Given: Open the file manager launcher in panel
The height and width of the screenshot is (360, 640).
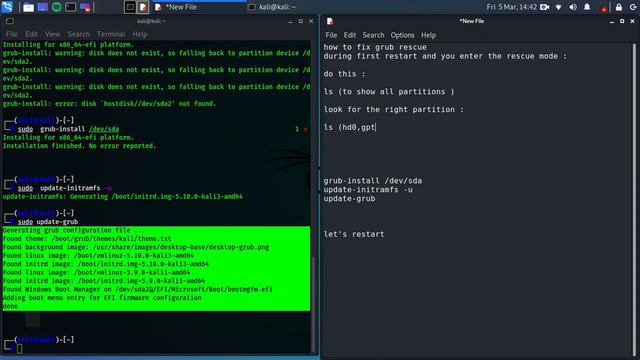Looking at the screenshot, I should click(x=28, y=7).
